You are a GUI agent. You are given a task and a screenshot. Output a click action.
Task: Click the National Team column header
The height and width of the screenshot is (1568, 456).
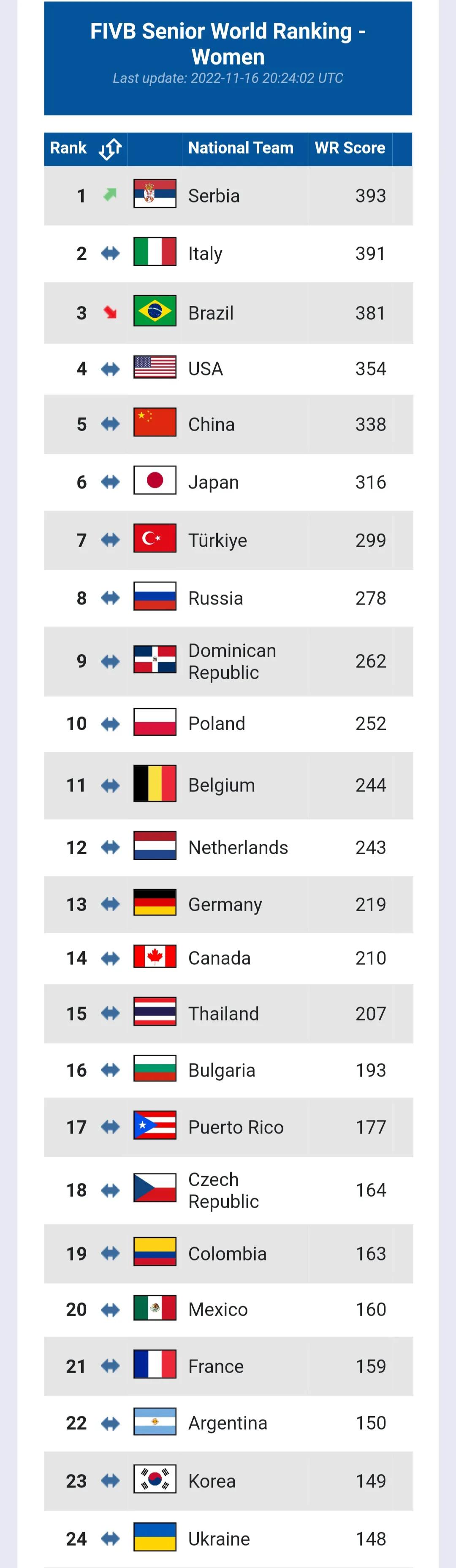point(241,148)
